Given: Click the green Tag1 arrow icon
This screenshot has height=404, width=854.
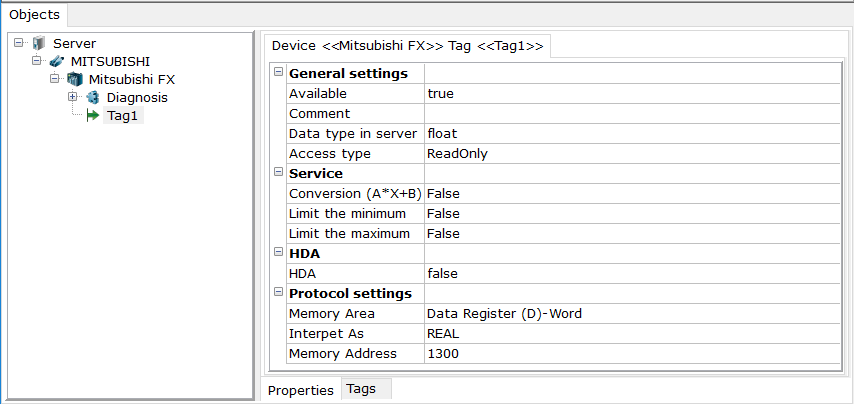Looking at the screenshot, I should pos(93,115).
